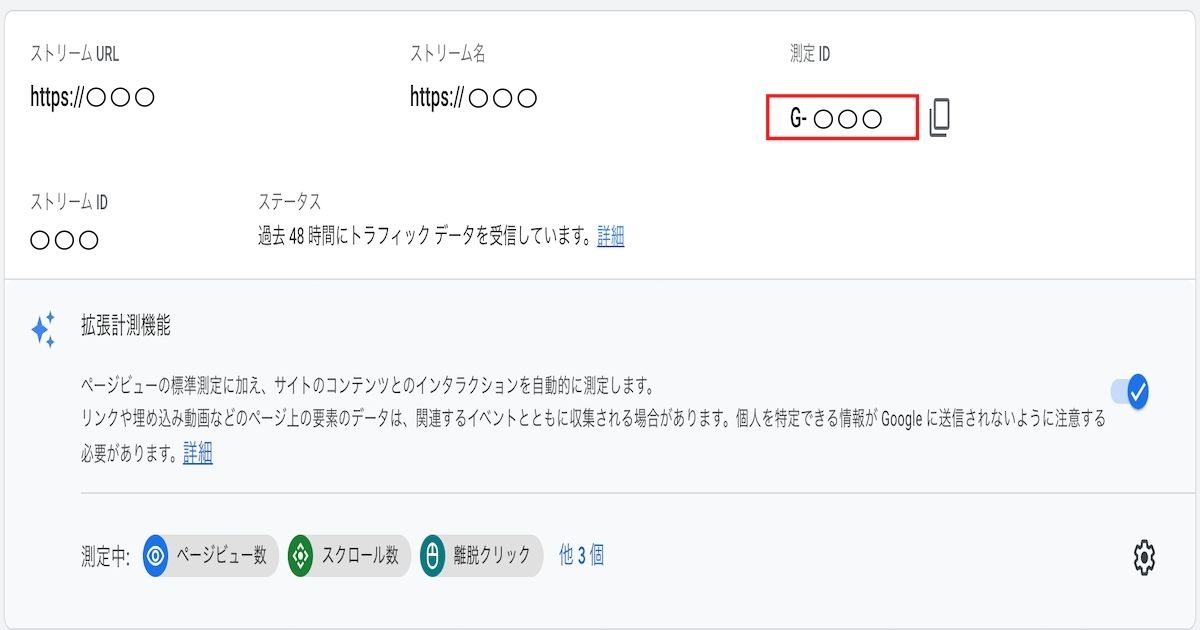
Task: Click the stream name value
Action: pos(474,97)
